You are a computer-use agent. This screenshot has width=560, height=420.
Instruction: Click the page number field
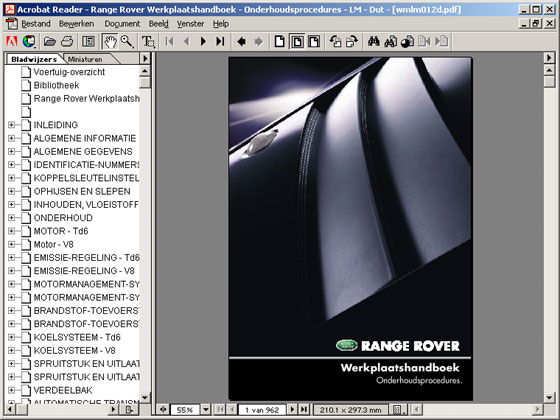(262, 410)
